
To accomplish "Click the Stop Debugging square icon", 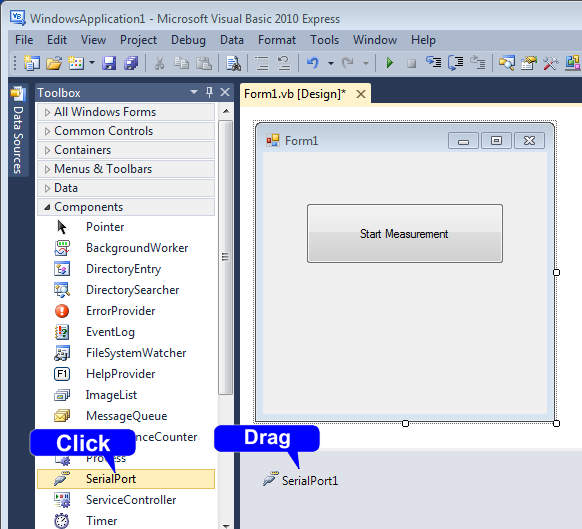I will [x=411, y=63].
